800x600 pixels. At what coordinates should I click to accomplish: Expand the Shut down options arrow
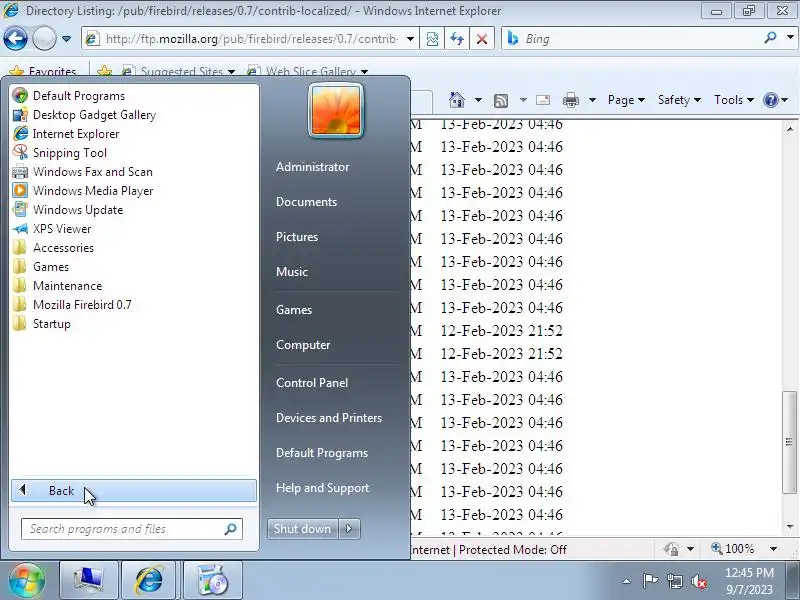349,529
